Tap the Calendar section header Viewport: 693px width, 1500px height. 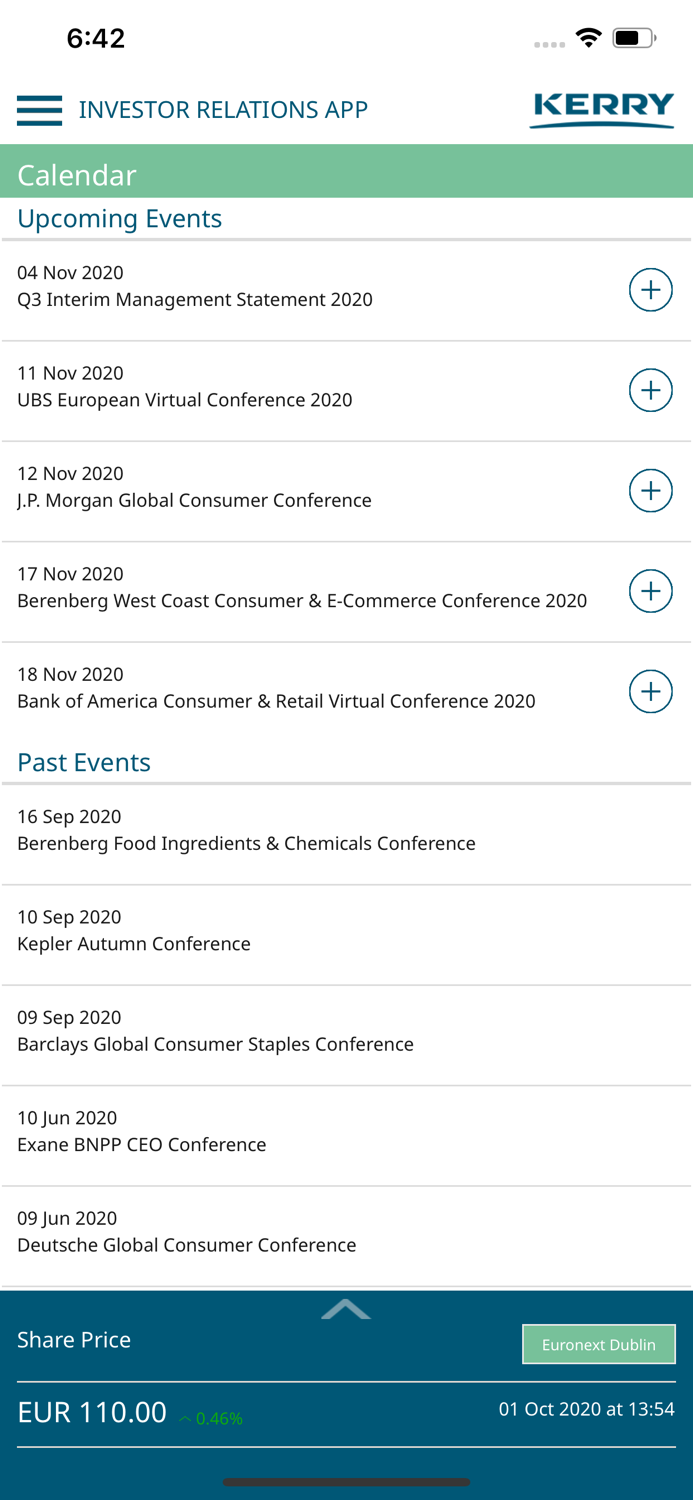(77, 175)
